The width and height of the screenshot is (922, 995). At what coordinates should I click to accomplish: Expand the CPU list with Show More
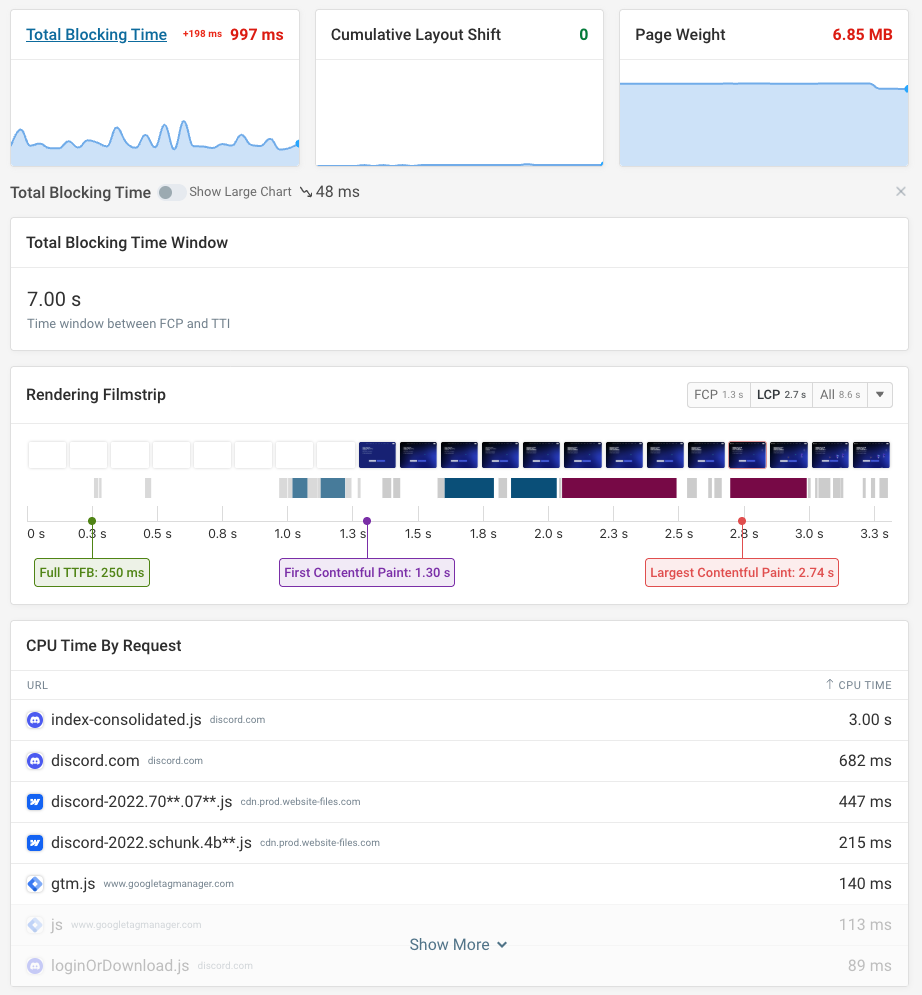click(x=458, y=944)
